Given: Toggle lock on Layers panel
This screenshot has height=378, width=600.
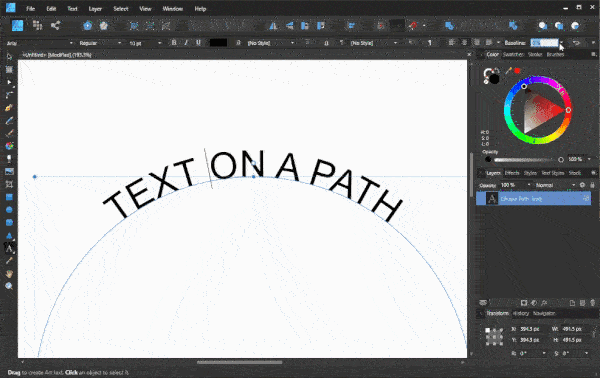Looking at the screenshot, I should (592, 185).
